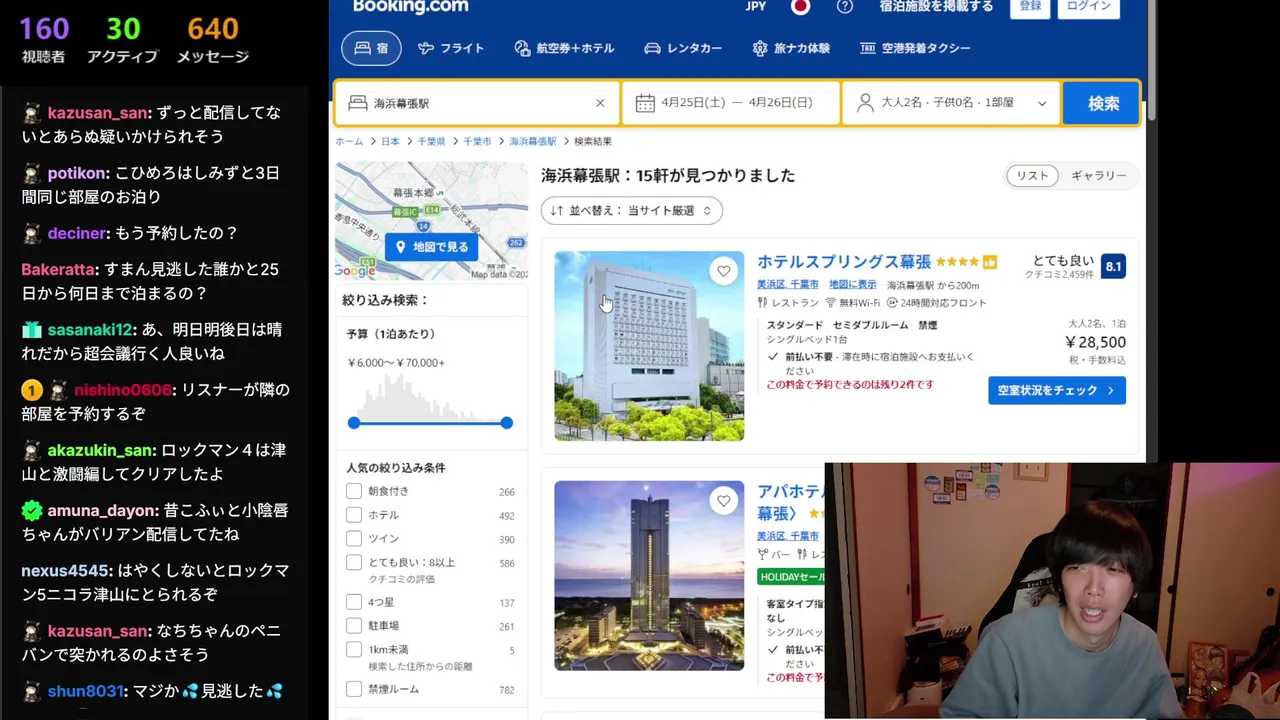Image resolution: width=1280 pixels, height=720 pixels.
Task: Click the calendar icon in date field
Action: [645, 103]
